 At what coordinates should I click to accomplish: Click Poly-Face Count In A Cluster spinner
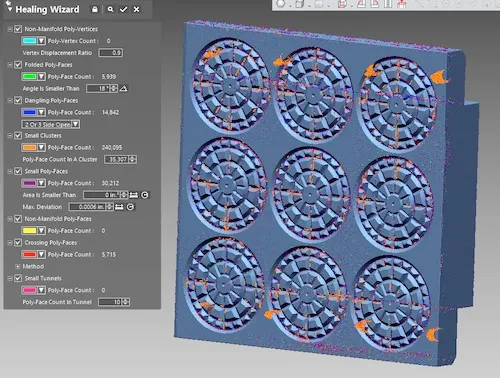(x=132, y=159)
